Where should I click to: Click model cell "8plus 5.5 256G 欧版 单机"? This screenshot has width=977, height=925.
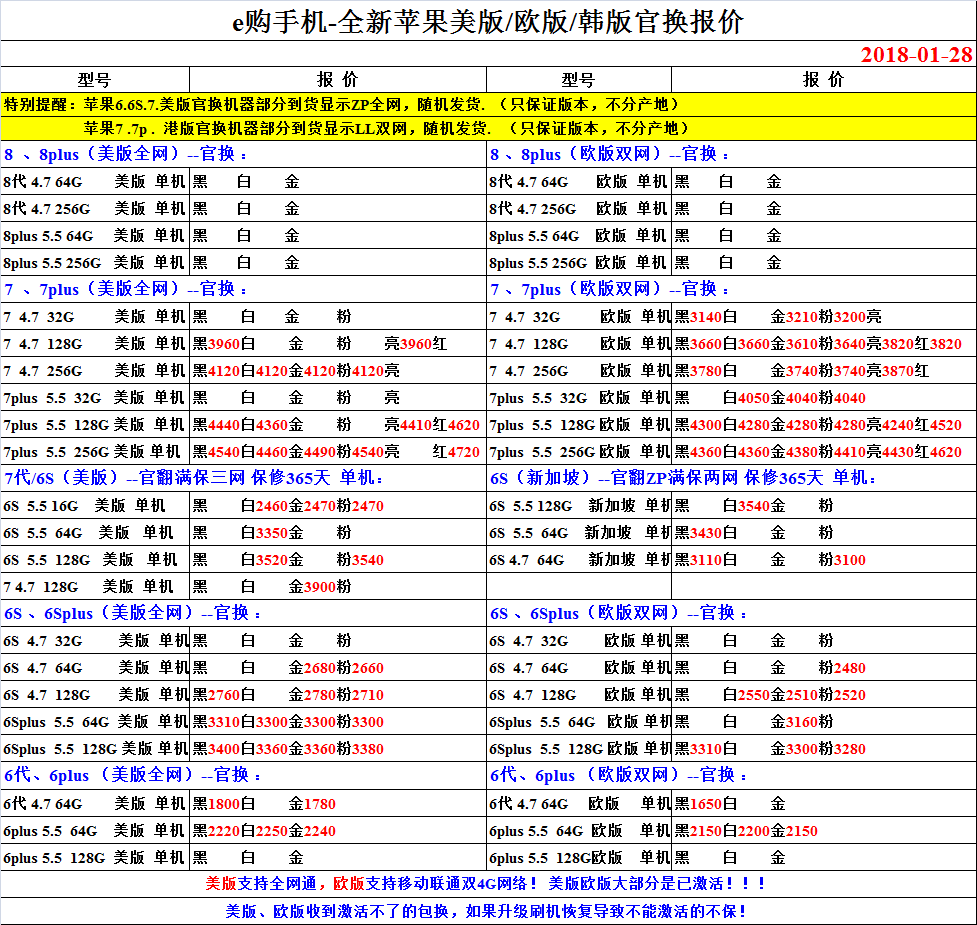(579, 263)
